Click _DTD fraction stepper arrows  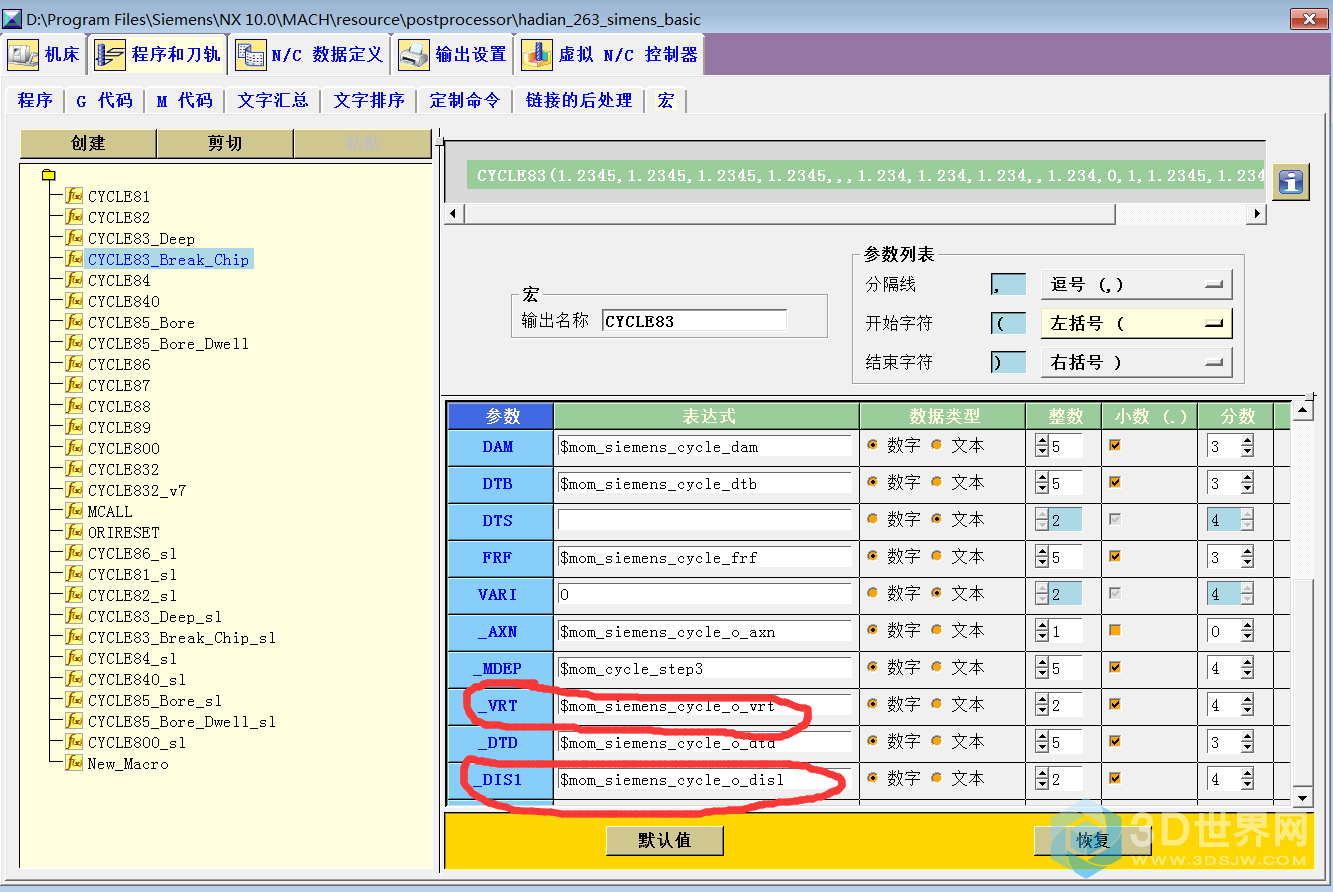click(1246, 742)
